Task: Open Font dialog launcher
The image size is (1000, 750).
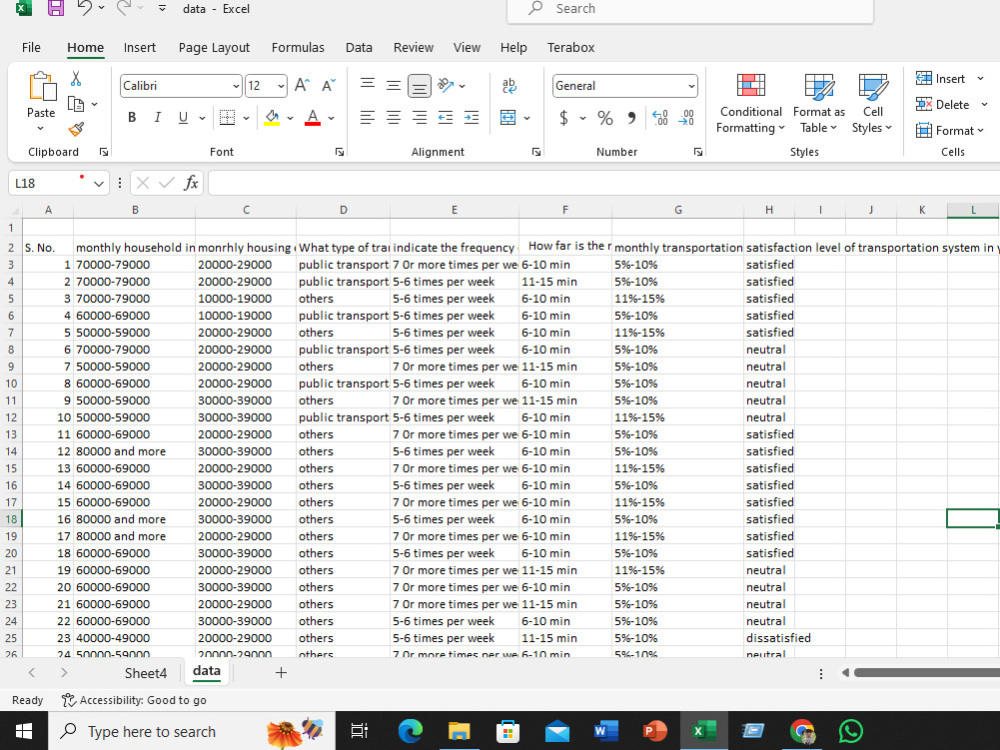Action: (x=340, y=152)
